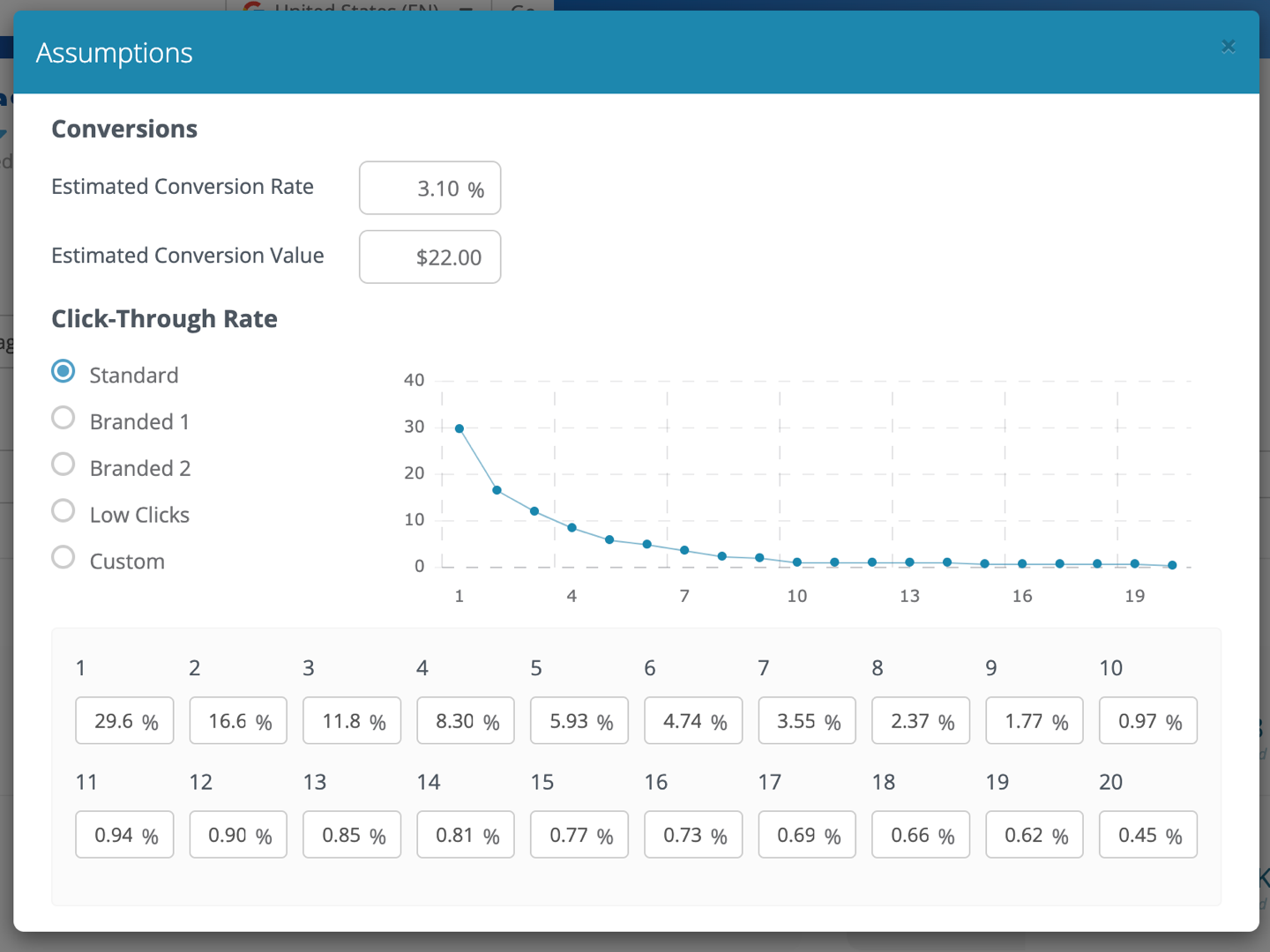Click the position 14 CTR field 0.81
1270x952 pixels.
(x=466, y=834)
